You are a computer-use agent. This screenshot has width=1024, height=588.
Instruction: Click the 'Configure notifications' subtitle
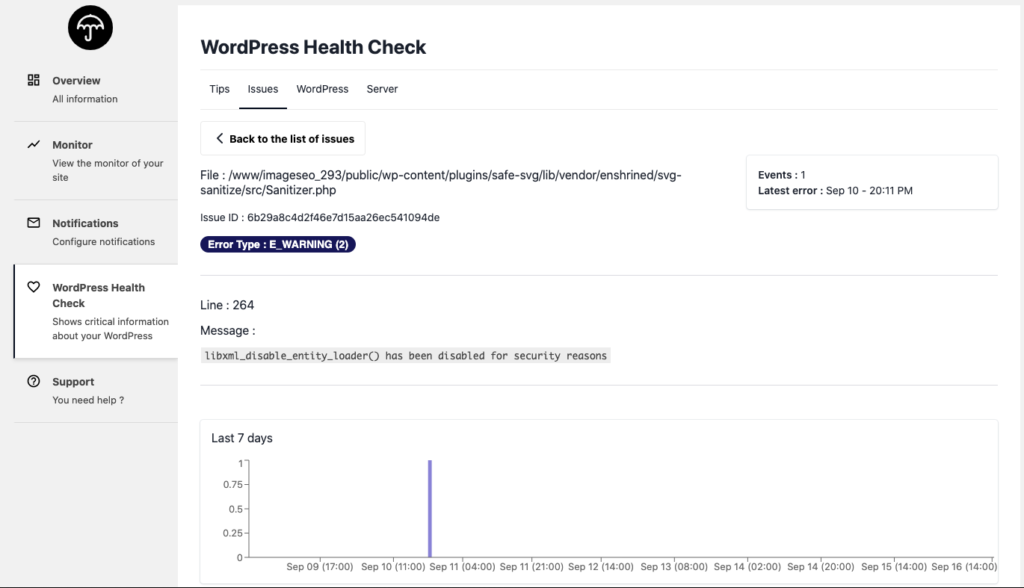103,242
